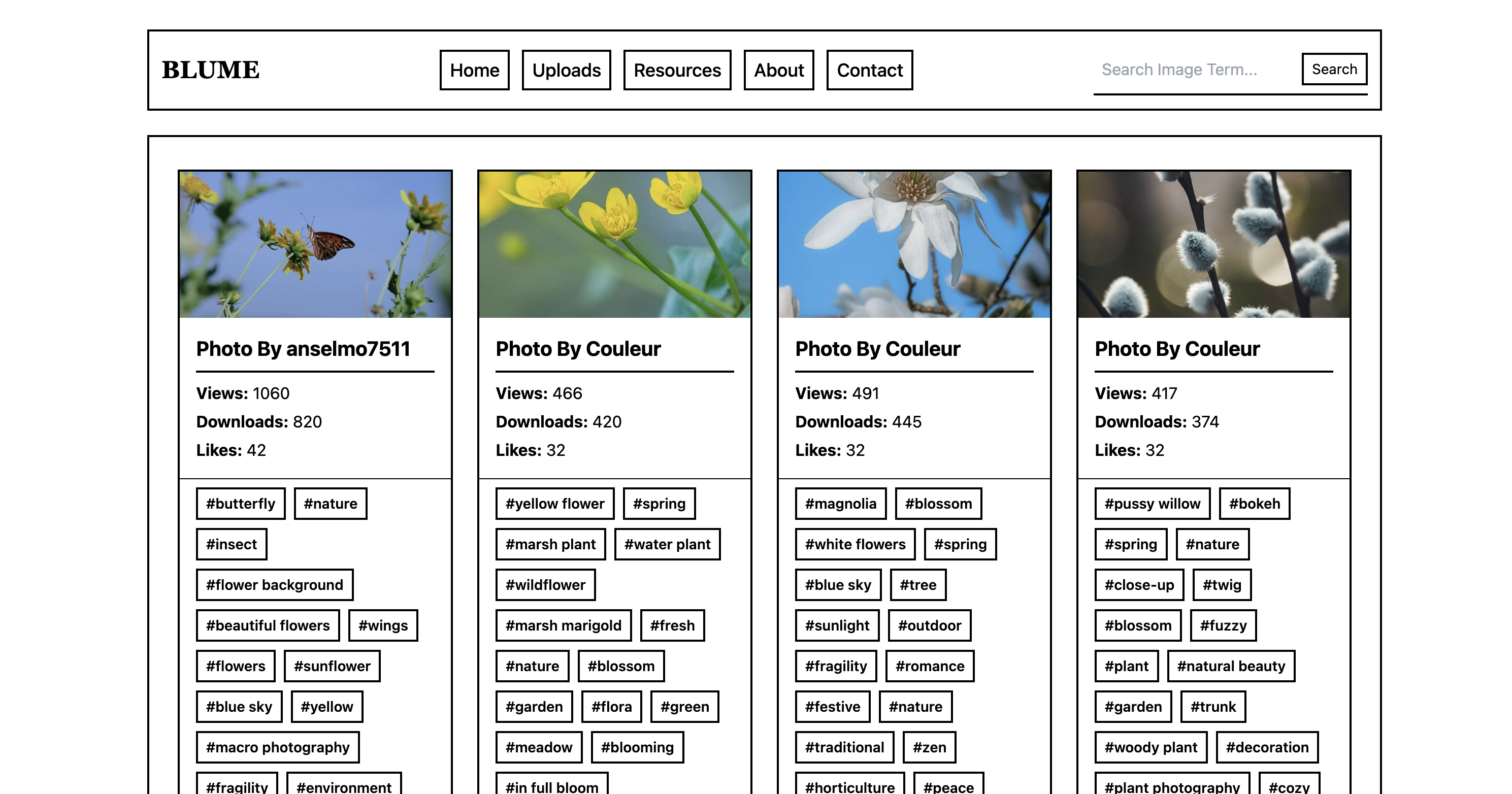Viewport: 1512px width, 794px height.
Task: Go to the Uploads page
Action: coord(566,70)
